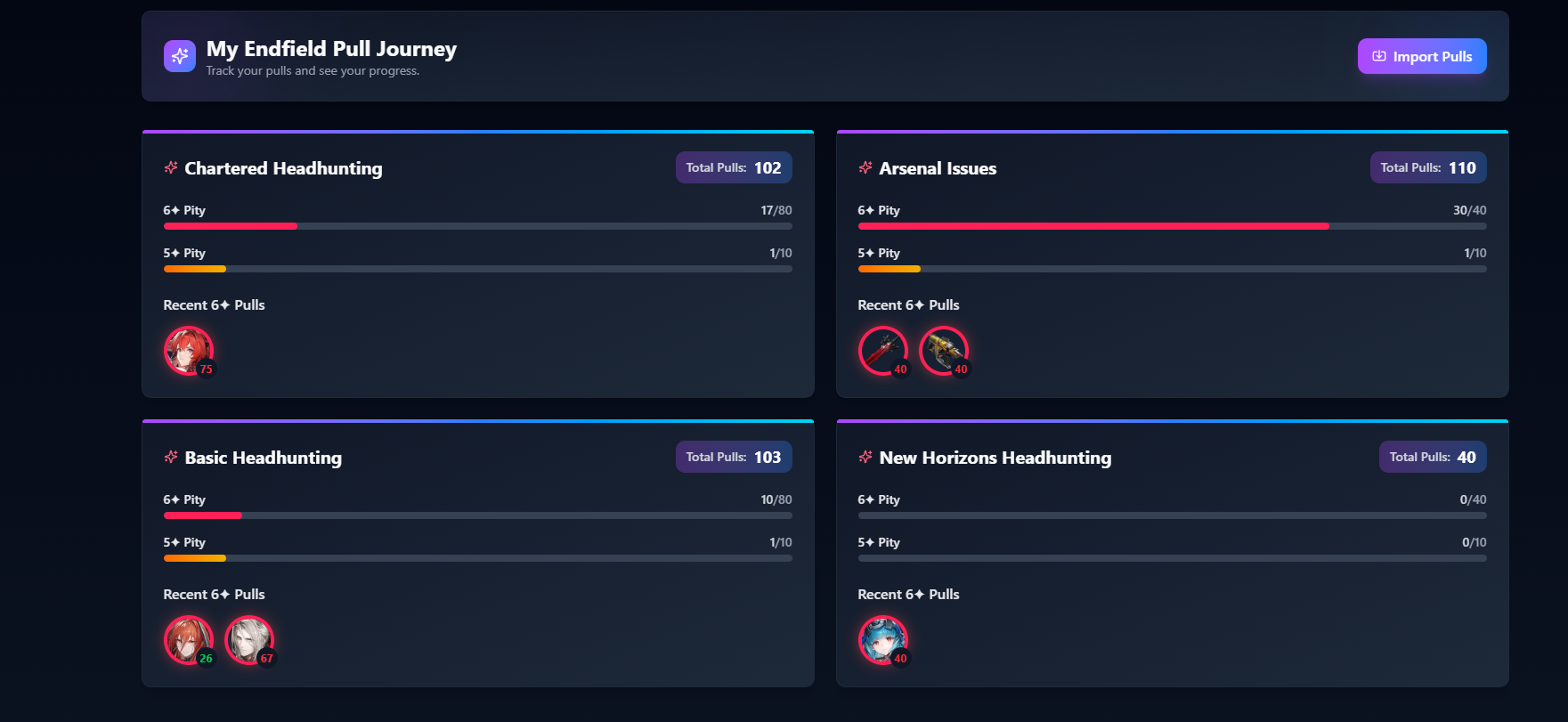Screen dimensions: 1568x722
Task: Click the Chartered Headhunting 6★ pity progress bar
Action: click(x=478, y=226)
